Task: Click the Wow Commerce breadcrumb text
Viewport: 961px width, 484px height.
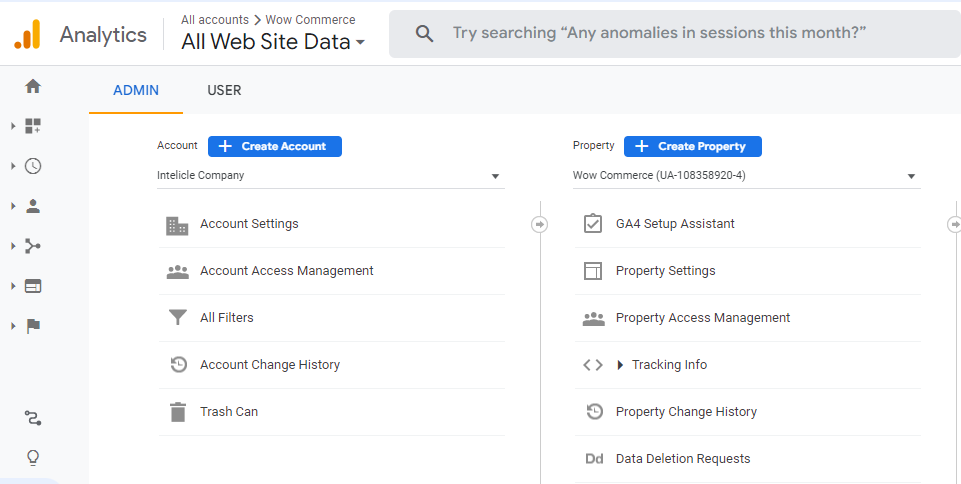Action: coord(310,20)
